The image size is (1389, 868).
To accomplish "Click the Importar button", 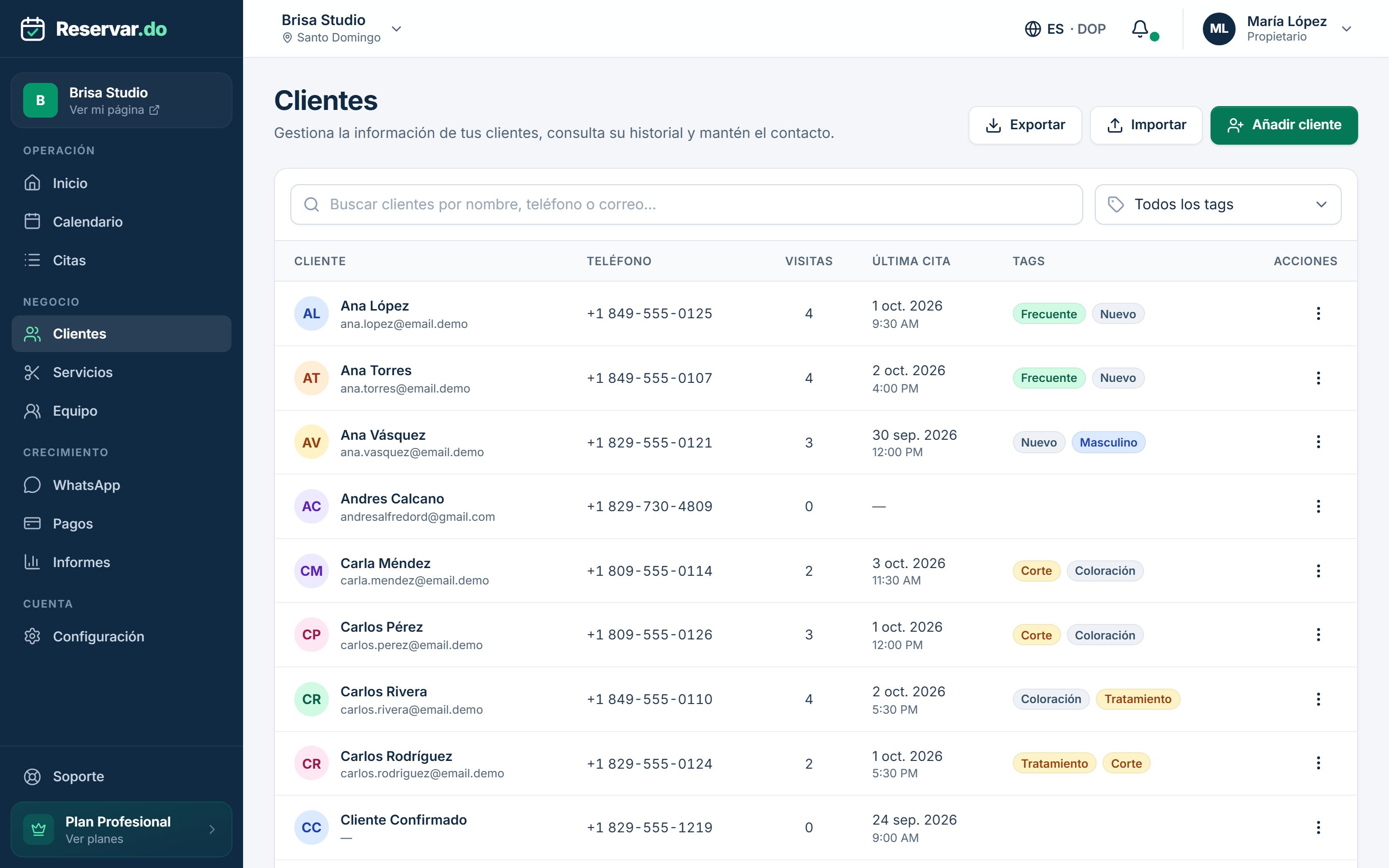I will 1145,125.
